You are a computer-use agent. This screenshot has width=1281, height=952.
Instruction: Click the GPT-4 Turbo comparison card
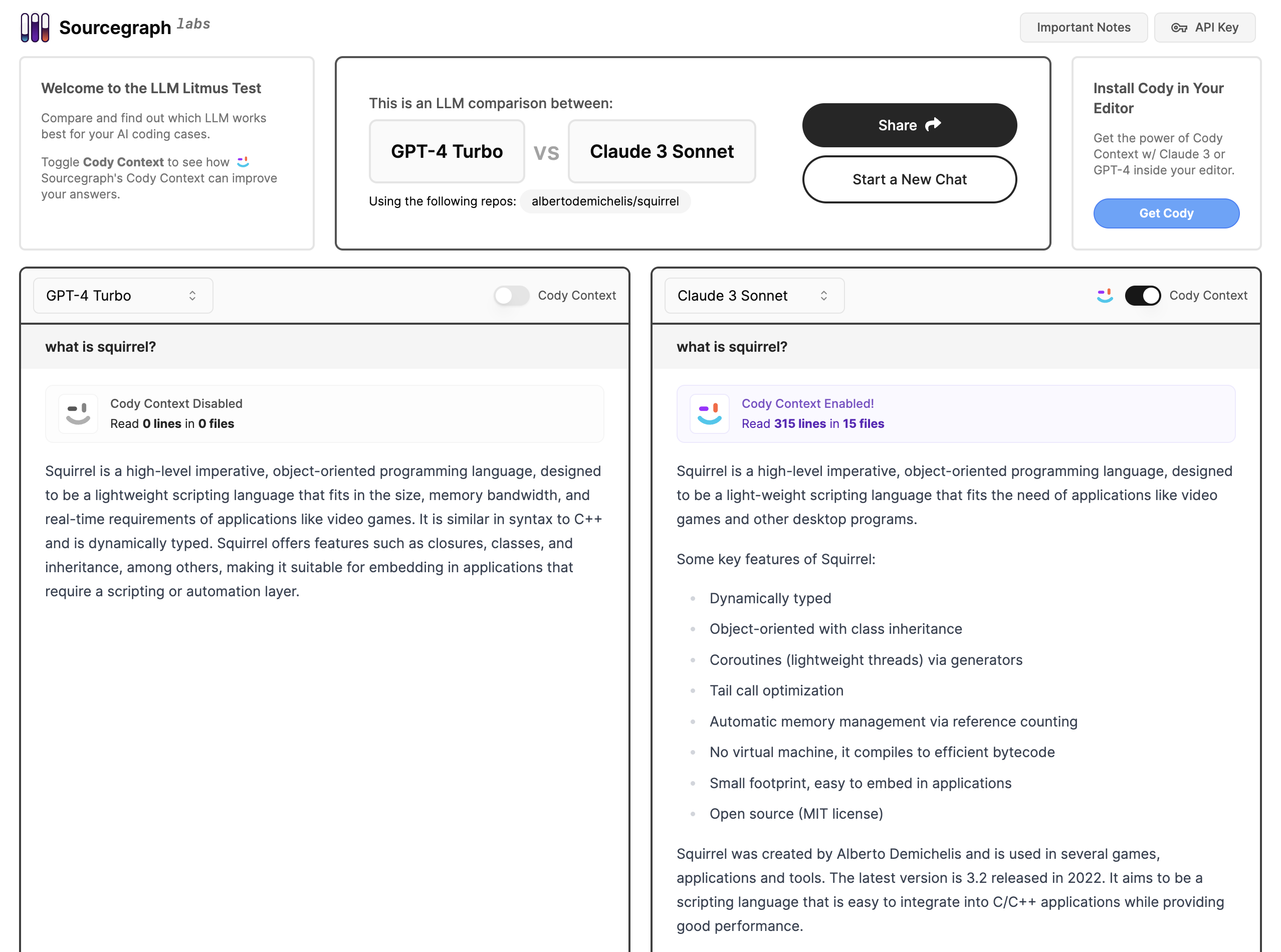click(x=447, y=151)
